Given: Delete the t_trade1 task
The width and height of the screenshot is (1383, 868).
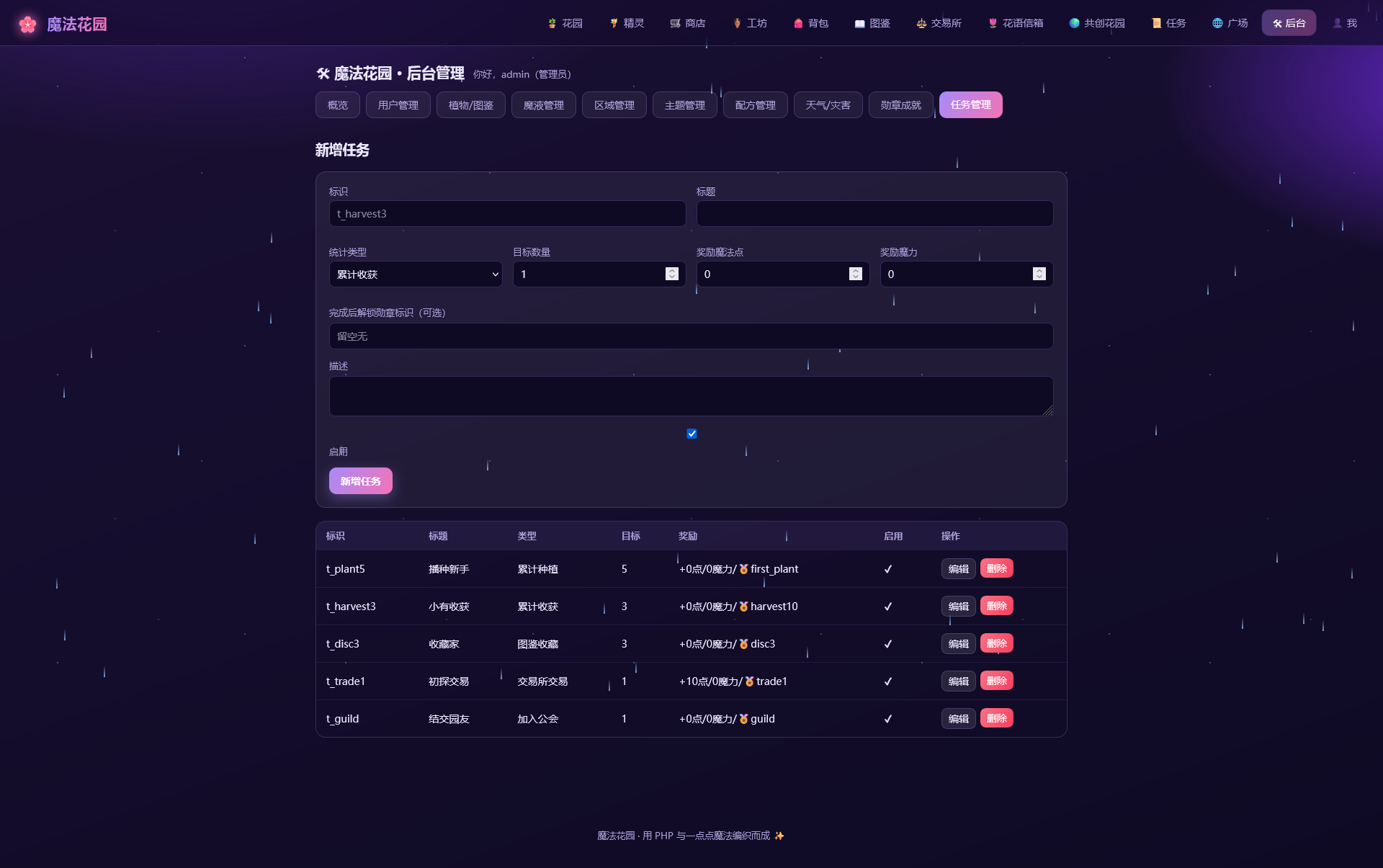Looking at the screenshot, I should coord(997,681).
